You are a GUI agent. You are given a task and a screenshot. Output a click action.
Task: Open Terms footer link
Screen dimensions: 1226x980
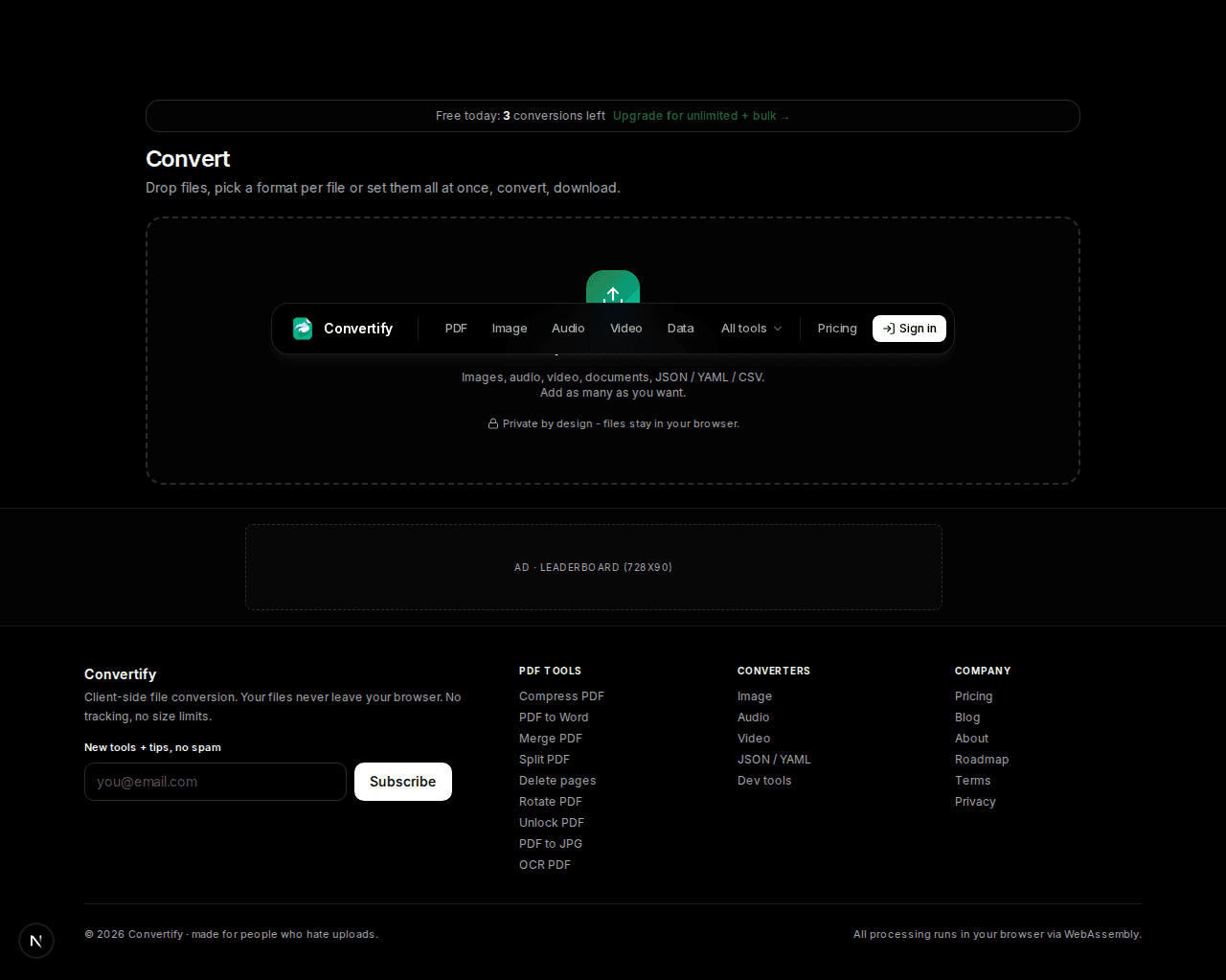973,781
